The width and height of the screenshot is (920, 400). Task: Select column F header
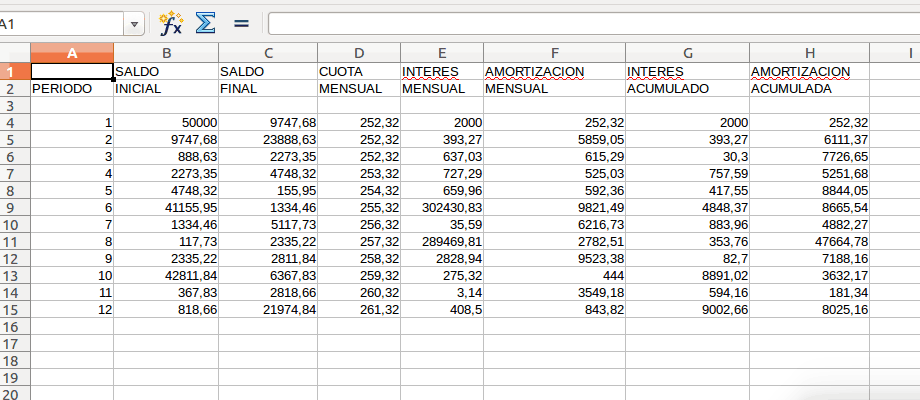click(x=554, y=53)
